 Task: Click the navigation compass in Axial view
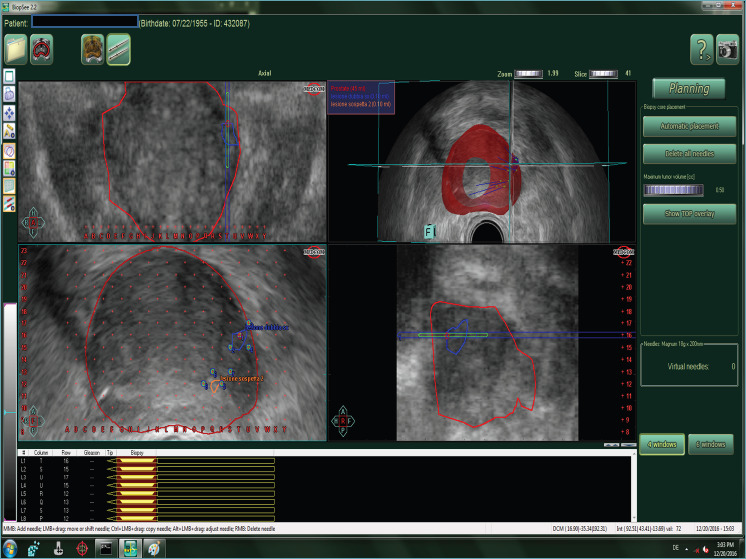pos(34,219)
